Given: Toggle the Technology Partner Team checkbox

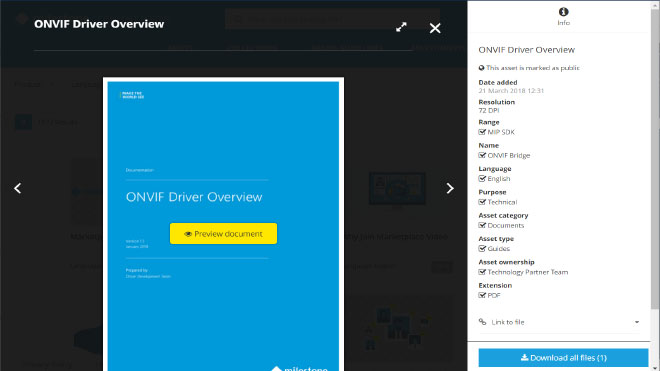Looking at the screenshot, I should click(482, 272).
